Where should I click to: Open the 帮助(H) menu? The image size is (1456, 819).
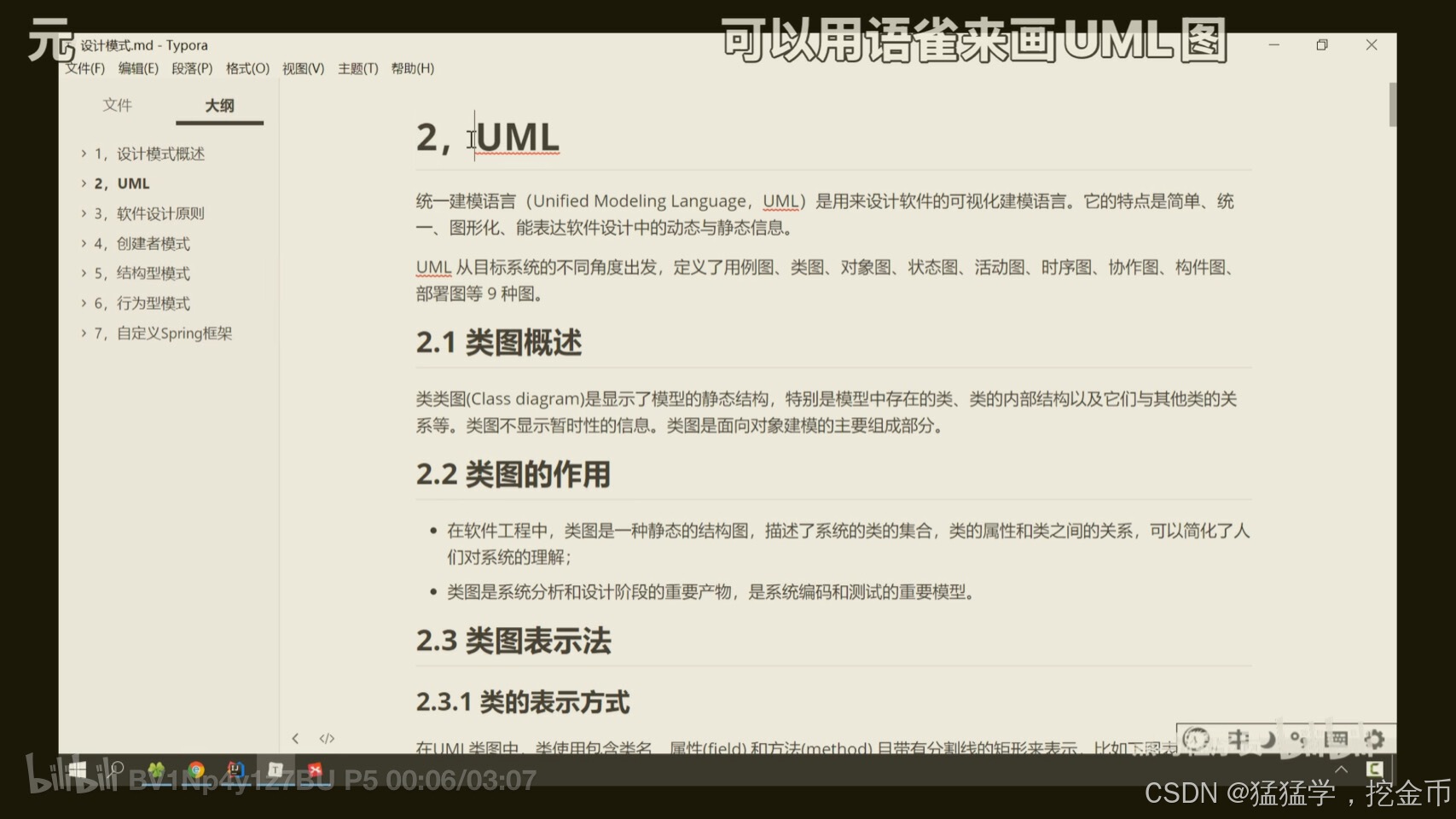(413, 68)
